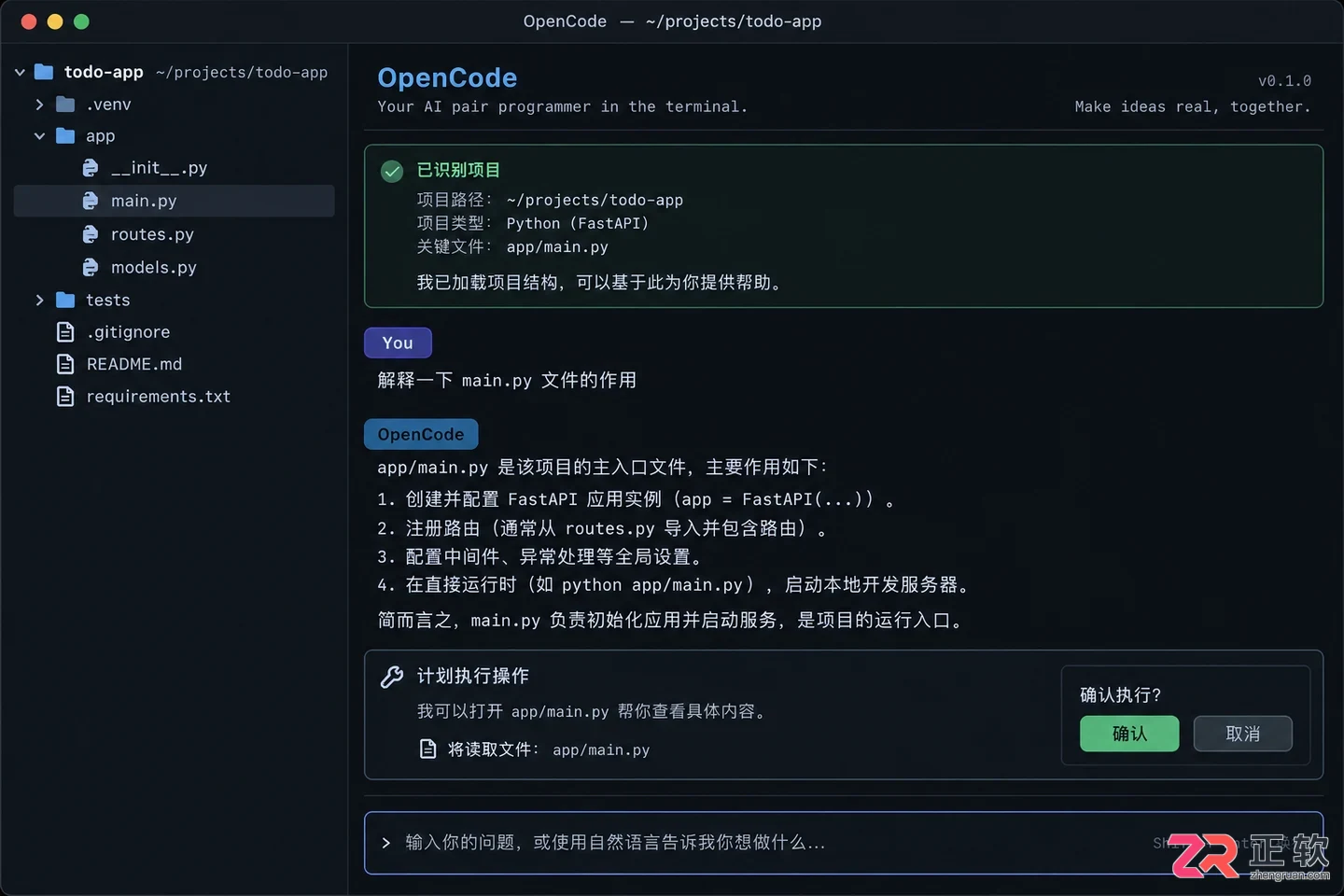Cancel execution with the 取消 button
Image resolution: width=1344 pixels, height=896 pixels.
(1243, 734)
